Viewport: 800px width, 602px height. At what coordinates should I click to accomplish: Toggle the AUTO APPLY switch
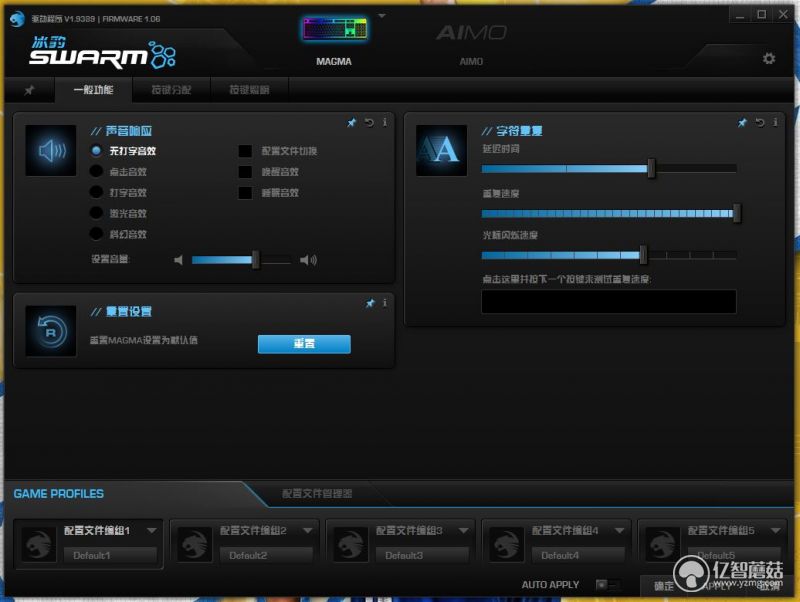(x=608, y=585)
